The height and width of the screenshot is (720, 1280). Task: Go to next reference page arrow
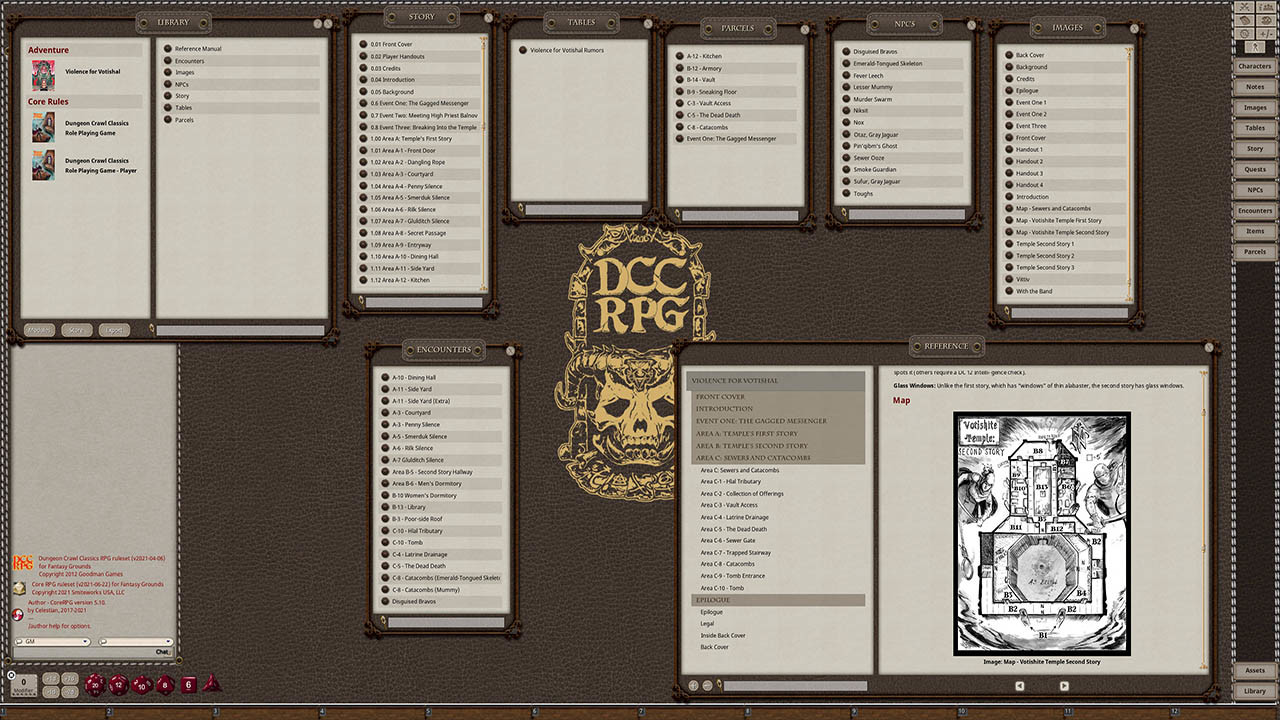1063,686
